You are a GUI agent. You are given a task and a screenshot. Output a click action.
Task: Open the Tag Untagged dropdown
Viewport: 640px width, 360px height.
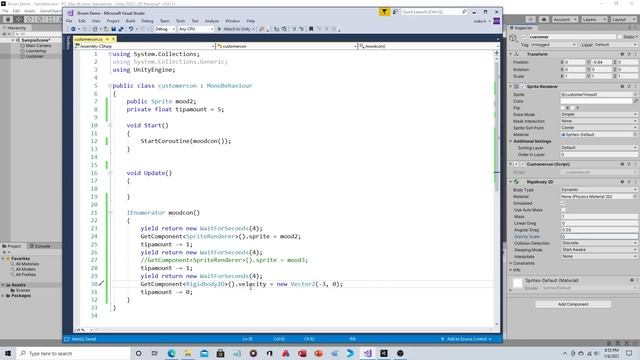tap(553, 44)
